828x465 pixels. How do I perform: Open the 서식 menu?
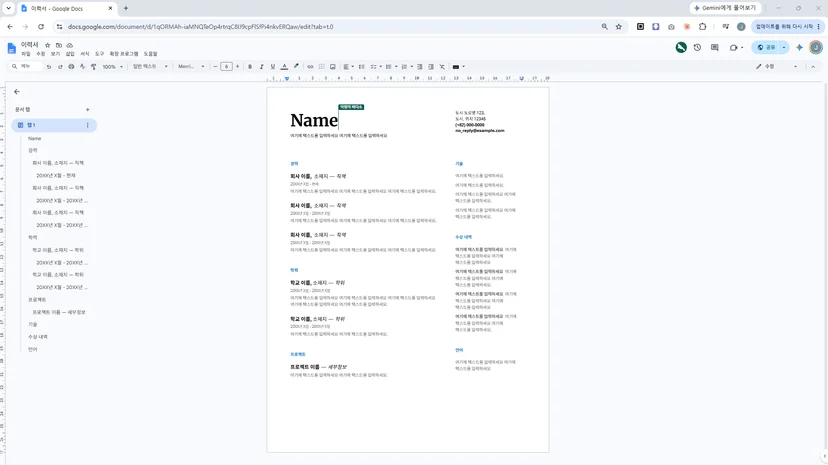84,54
